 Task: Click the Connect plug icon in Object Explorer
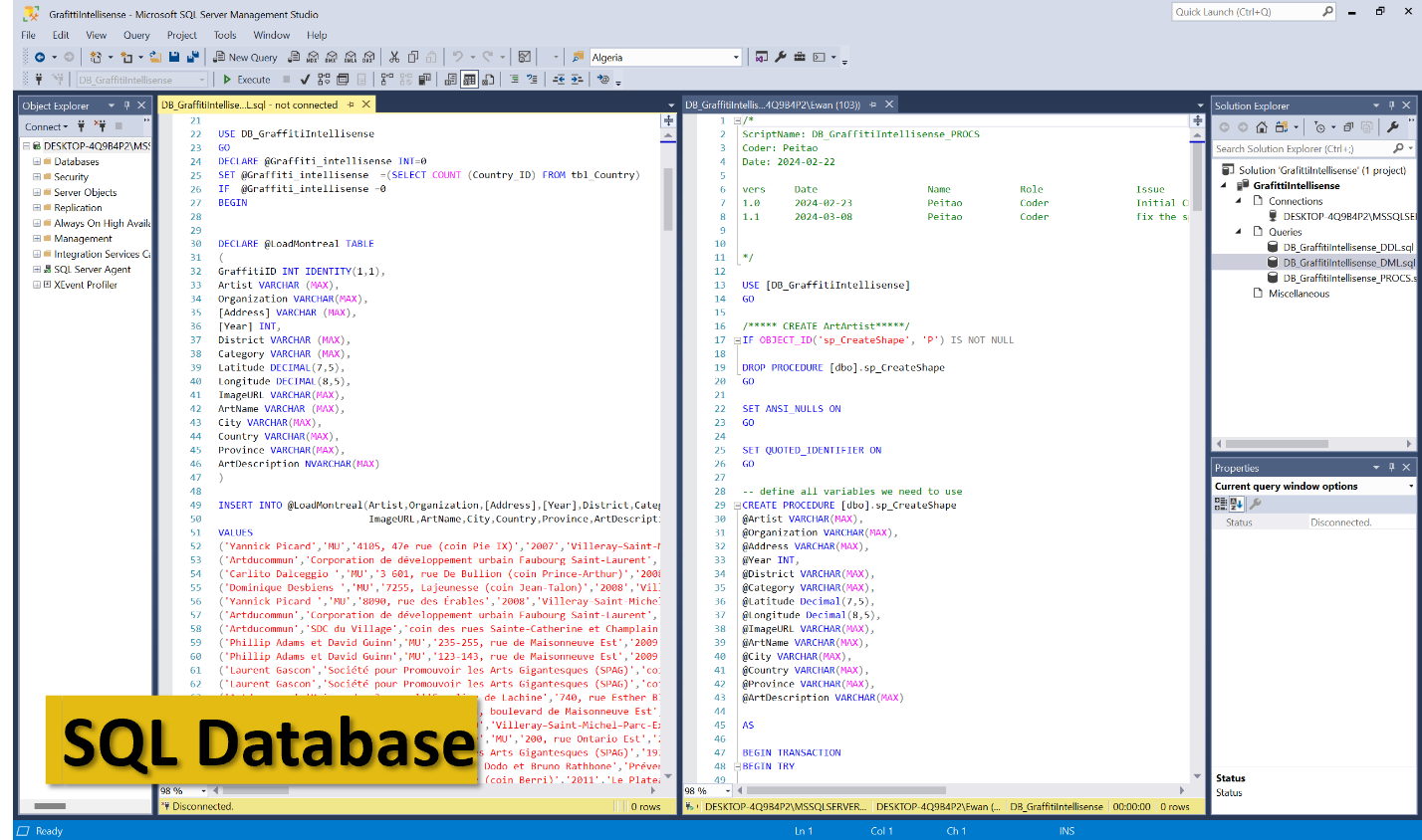[x=83, y=126]
